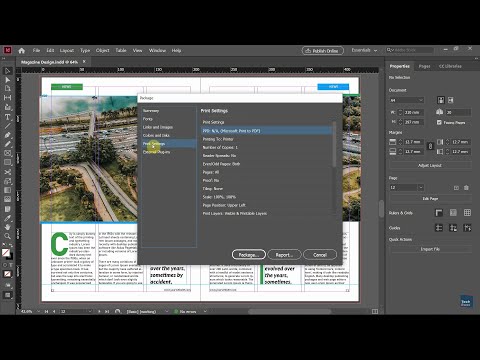Click the Publish Online button
This screenshot has width=480, height=360.
323,51
